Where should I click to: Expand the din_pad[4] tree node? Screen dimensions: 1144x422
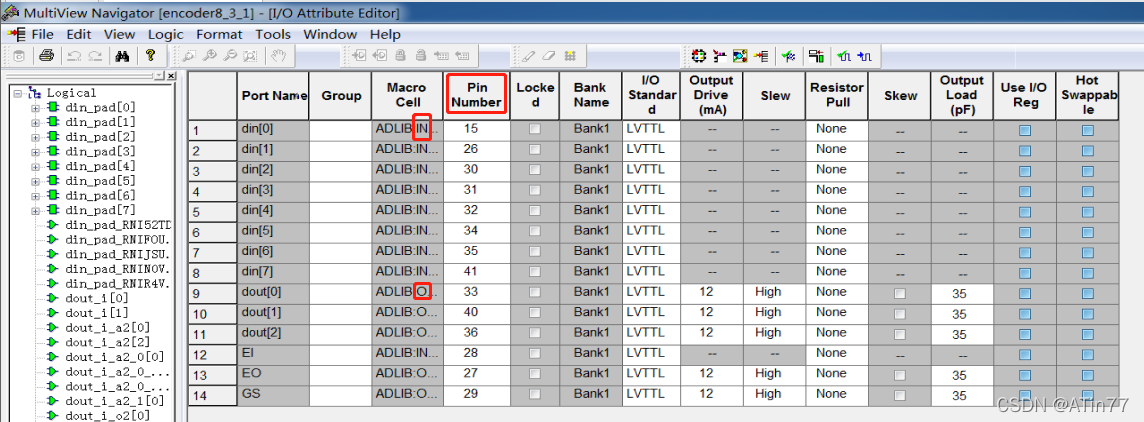click(35, 166)
